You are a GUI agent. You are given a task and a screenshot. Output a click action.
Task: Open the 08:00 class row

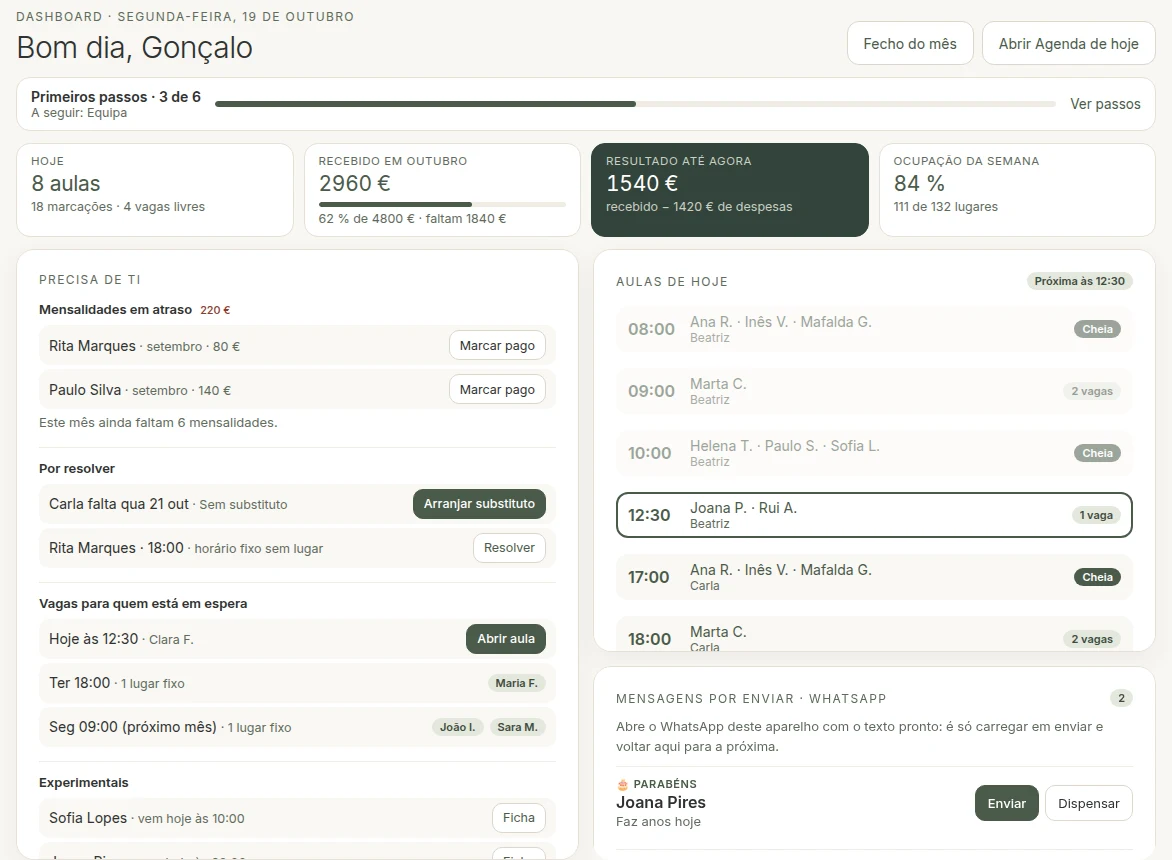[874, 329]
